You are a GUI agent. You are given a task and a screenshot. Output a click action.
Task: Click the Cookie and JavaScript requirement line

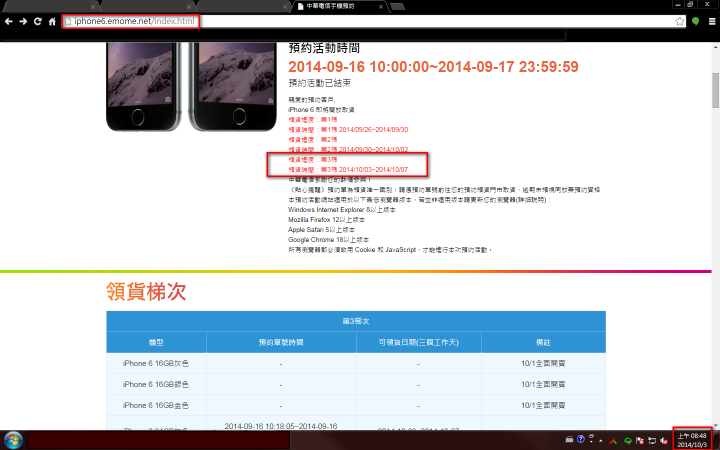point(390,250)
